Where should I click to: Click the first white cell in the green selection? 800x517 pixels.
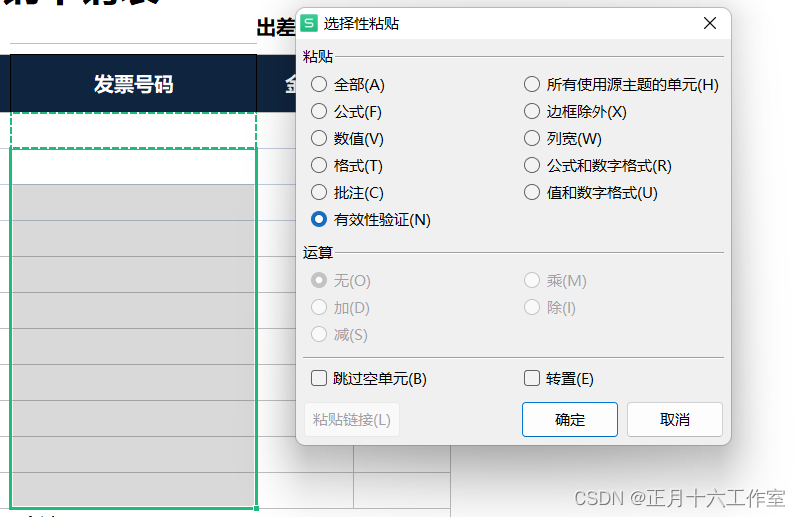click(x=133, y=166)
